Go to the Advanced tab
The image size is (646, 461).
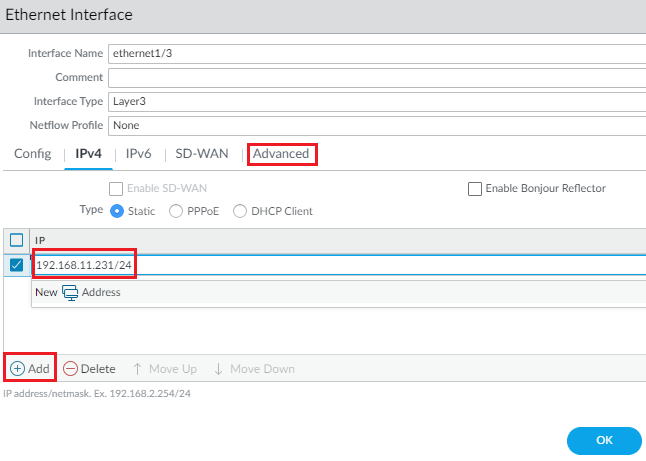(x=281, y=154)
